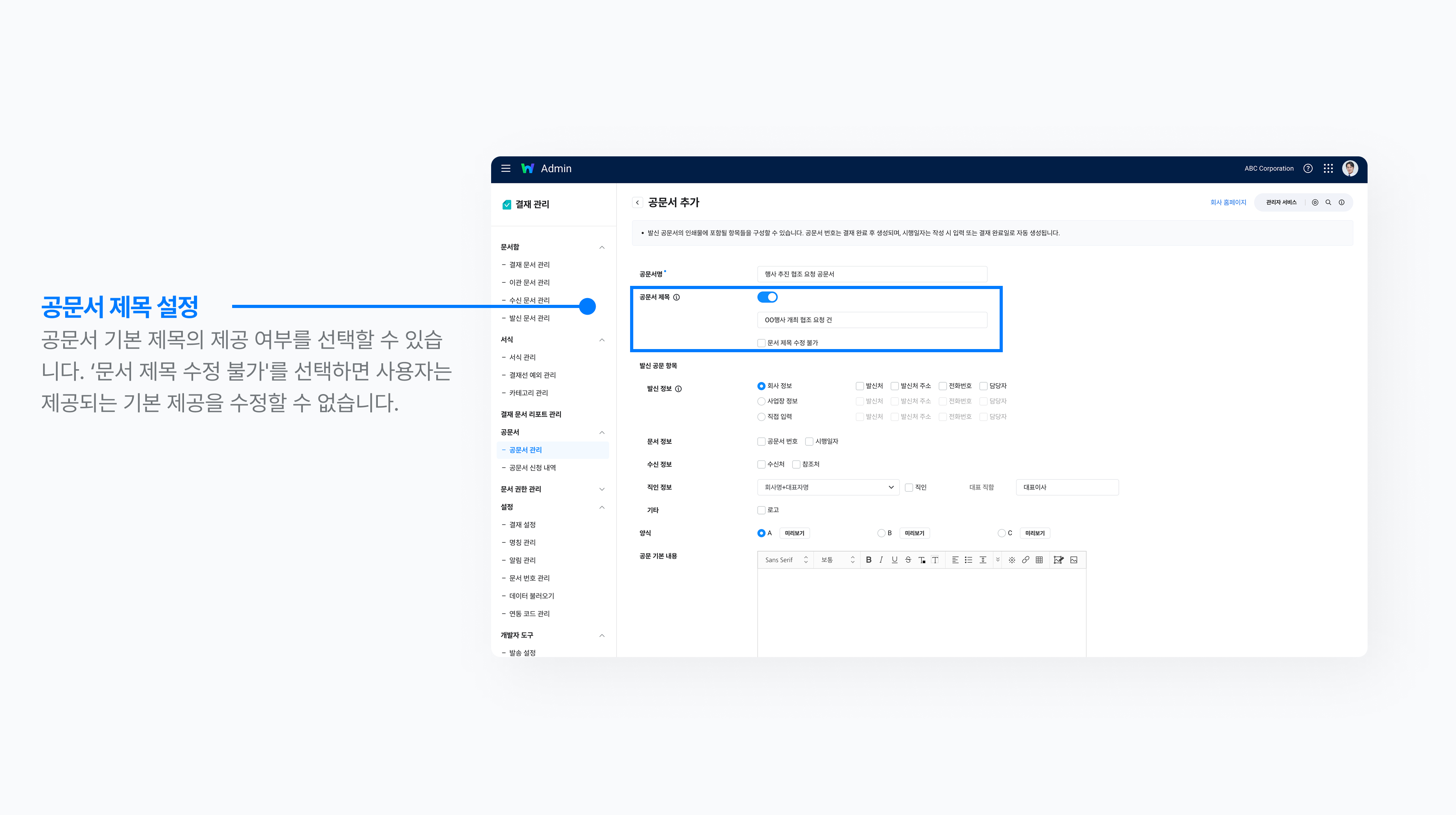
Task: Open the bulleted list option
Action: tap(968, 560)
